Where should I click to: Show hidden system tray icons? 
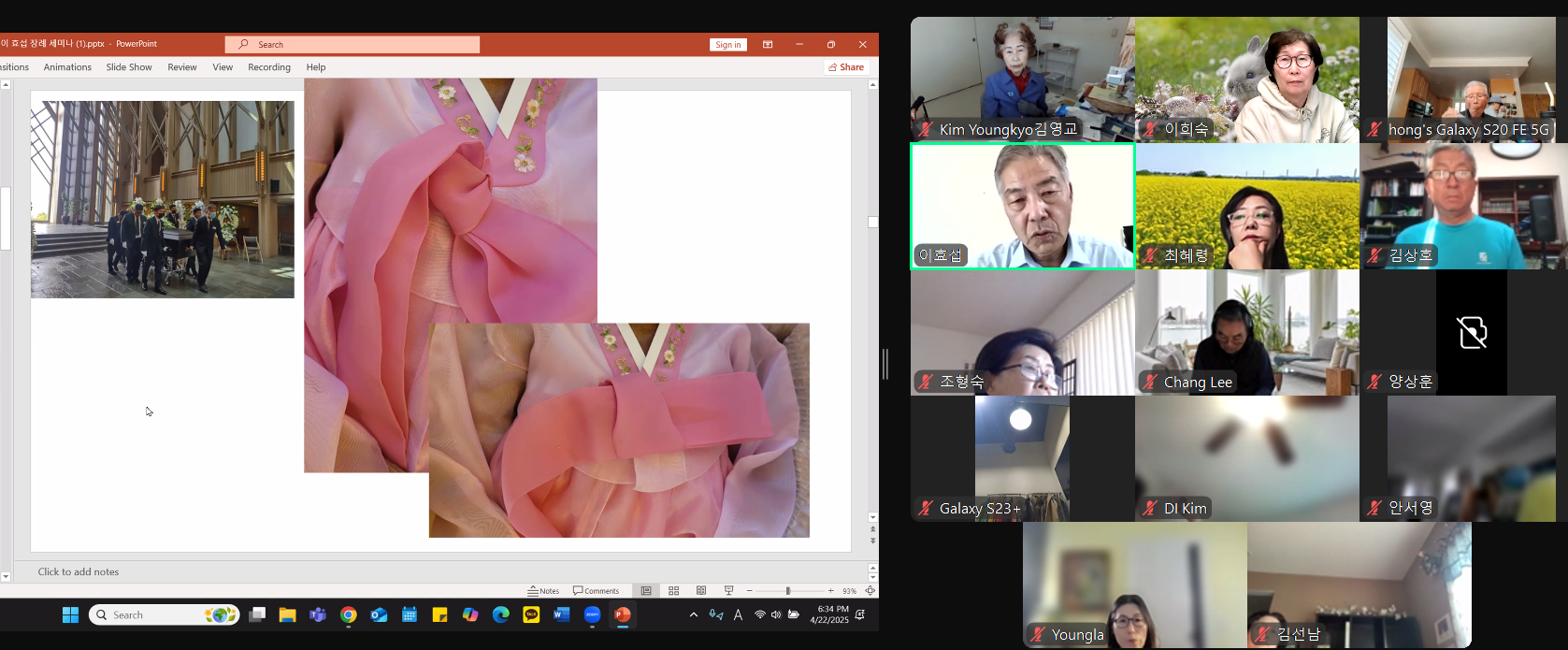(x=693, y=614)
